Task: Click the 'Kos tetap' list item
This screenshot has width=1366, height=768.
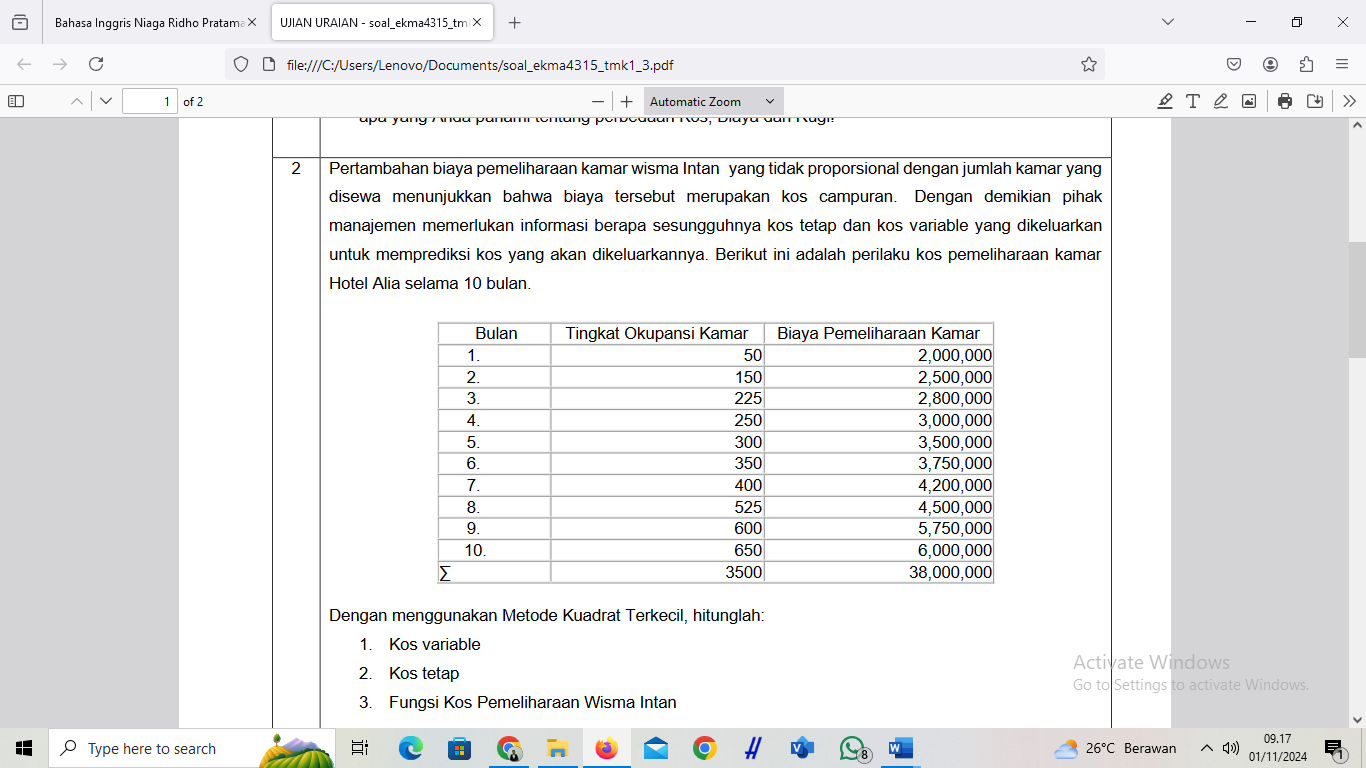Action: coord(424,673)
